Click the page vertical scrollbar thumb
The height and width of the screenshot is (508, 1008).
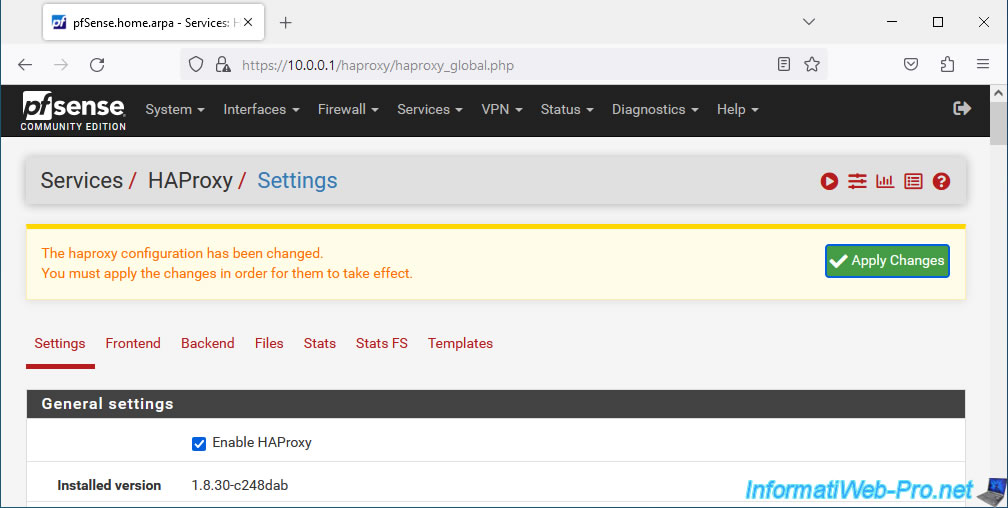pyautogui.click(x=998, y=122)
